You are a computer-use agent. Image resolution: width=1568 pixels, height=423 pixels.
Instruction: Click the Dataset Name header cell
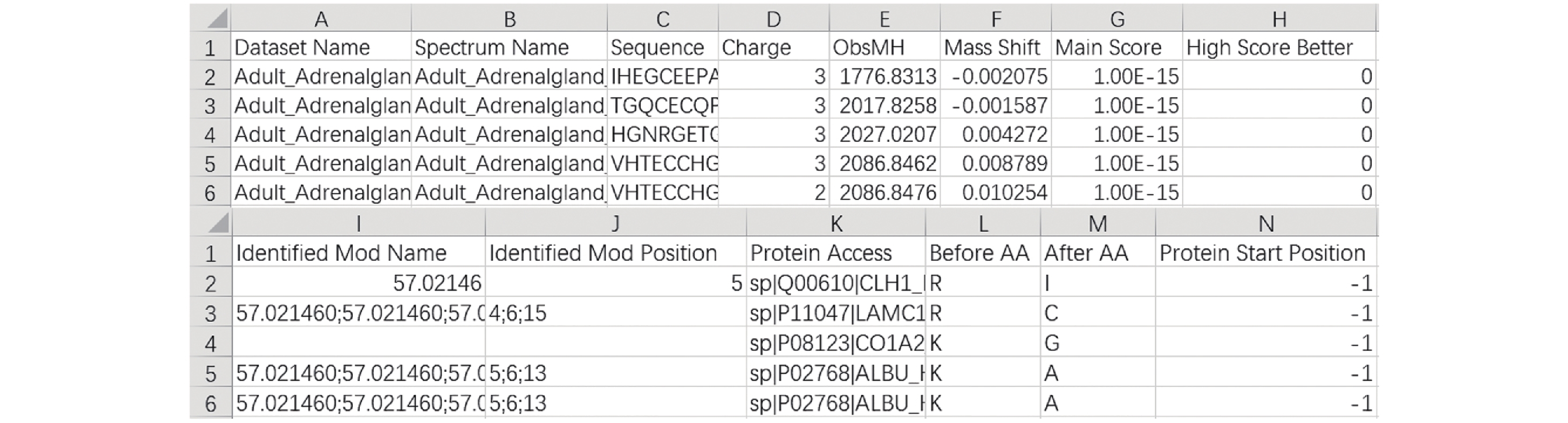pos(321,47)
